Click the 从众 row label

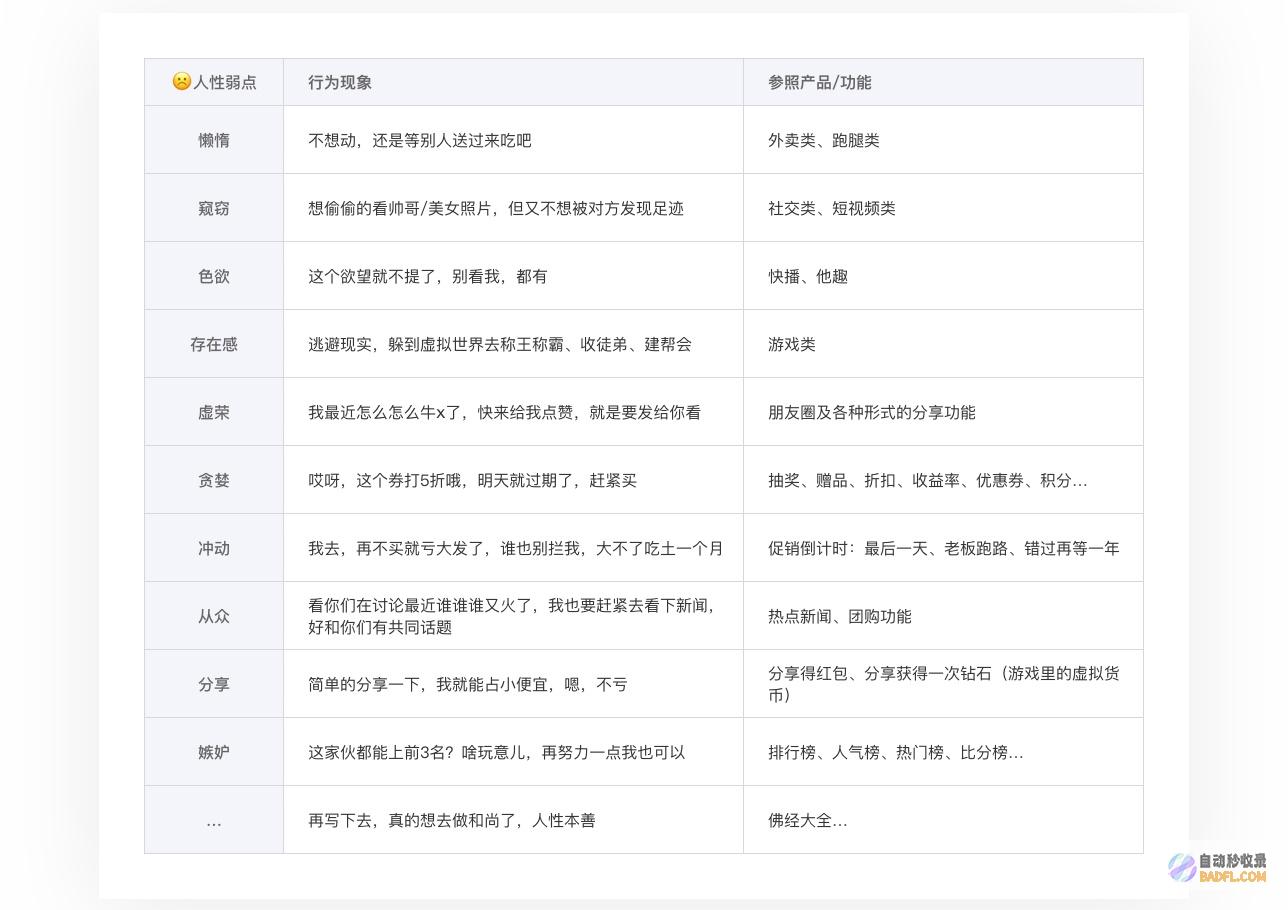point(214,616)
